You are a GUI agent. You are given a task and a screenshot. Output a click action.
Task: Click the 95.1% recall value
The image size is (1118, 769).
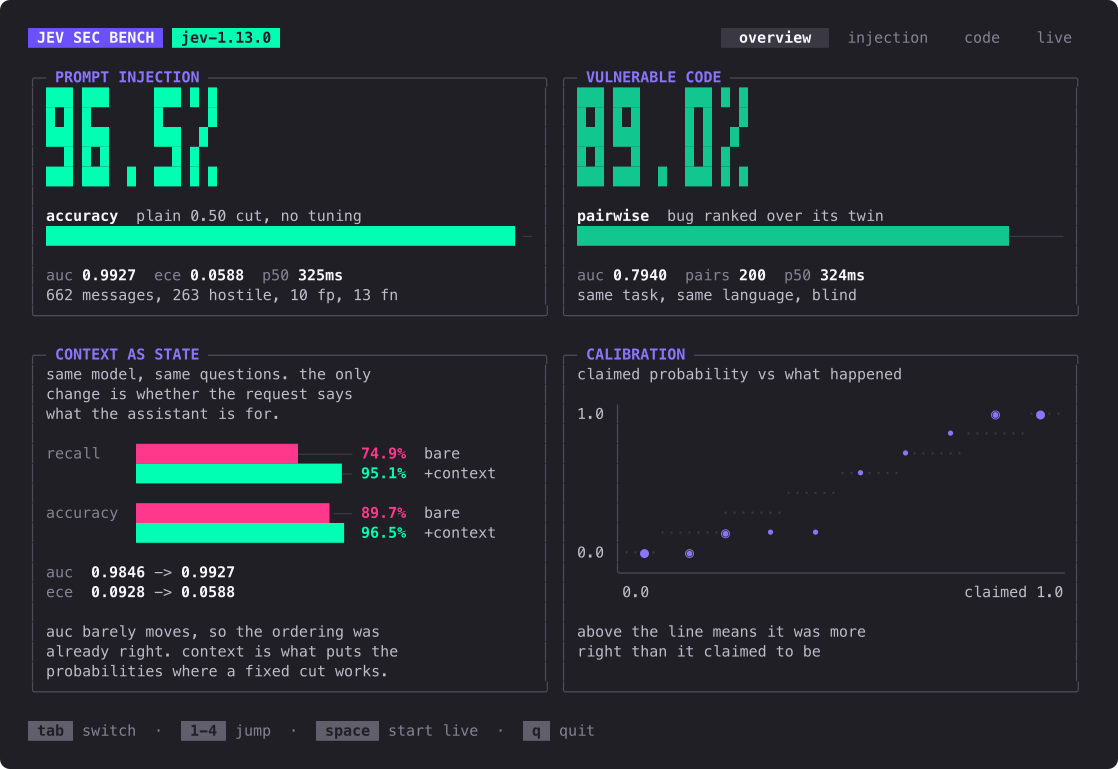coord(383,473)
